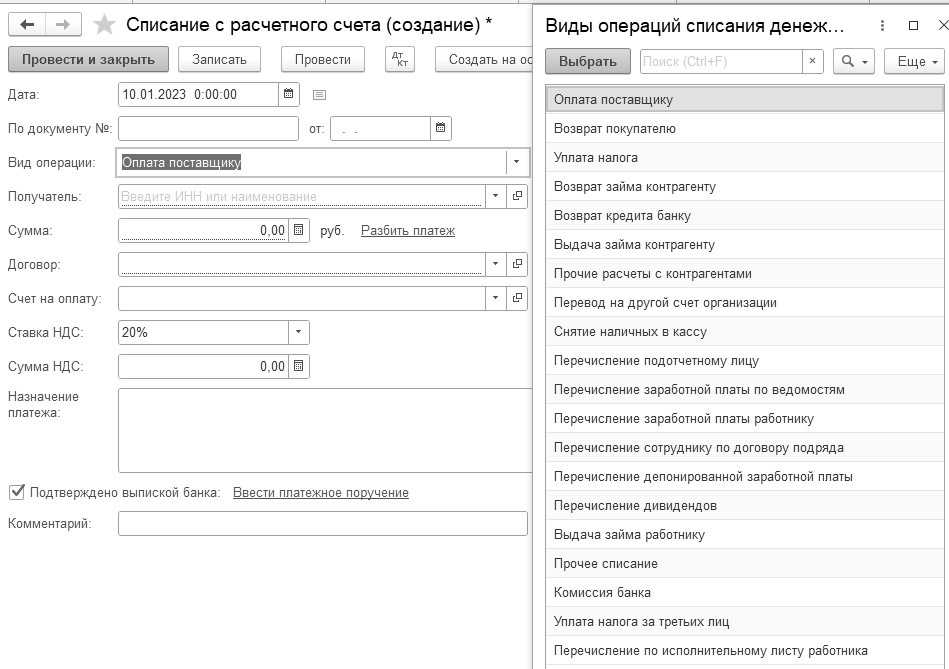The image size is (949, 669).
Task: Toggle 'Подтверждено выпиской банка' checkbox
Action: [16, 492]
